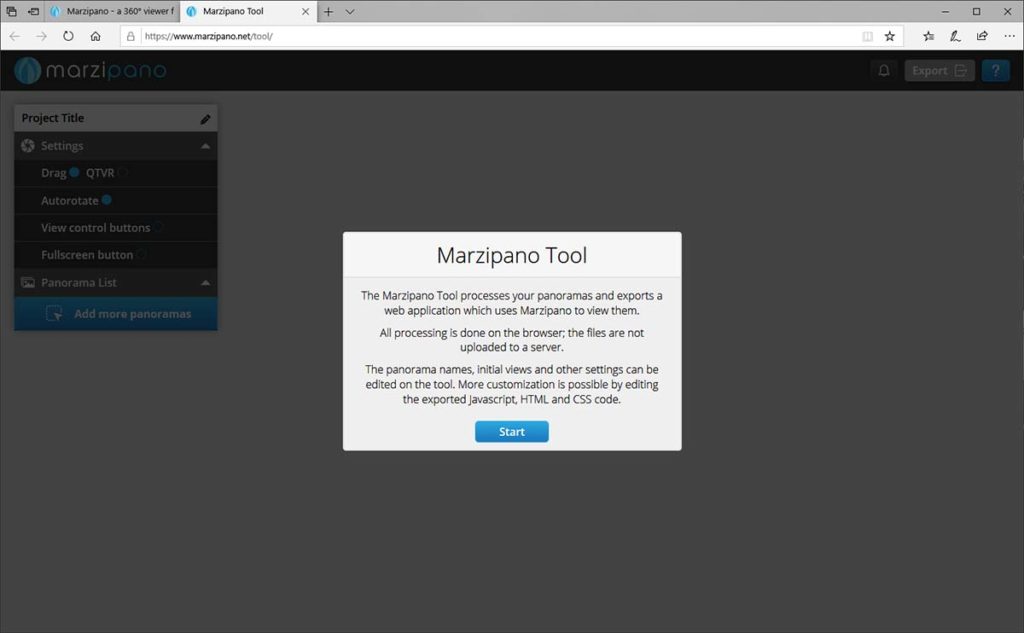Click Add more panoramas
Image resolution: width=1024 pixels, height=633 pixels.
(x=116, y=314)
